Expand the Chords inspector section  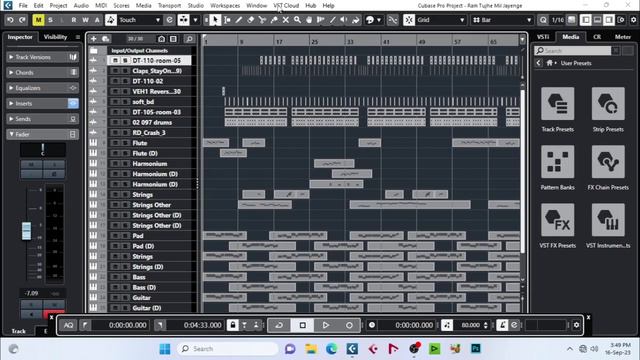42,73
